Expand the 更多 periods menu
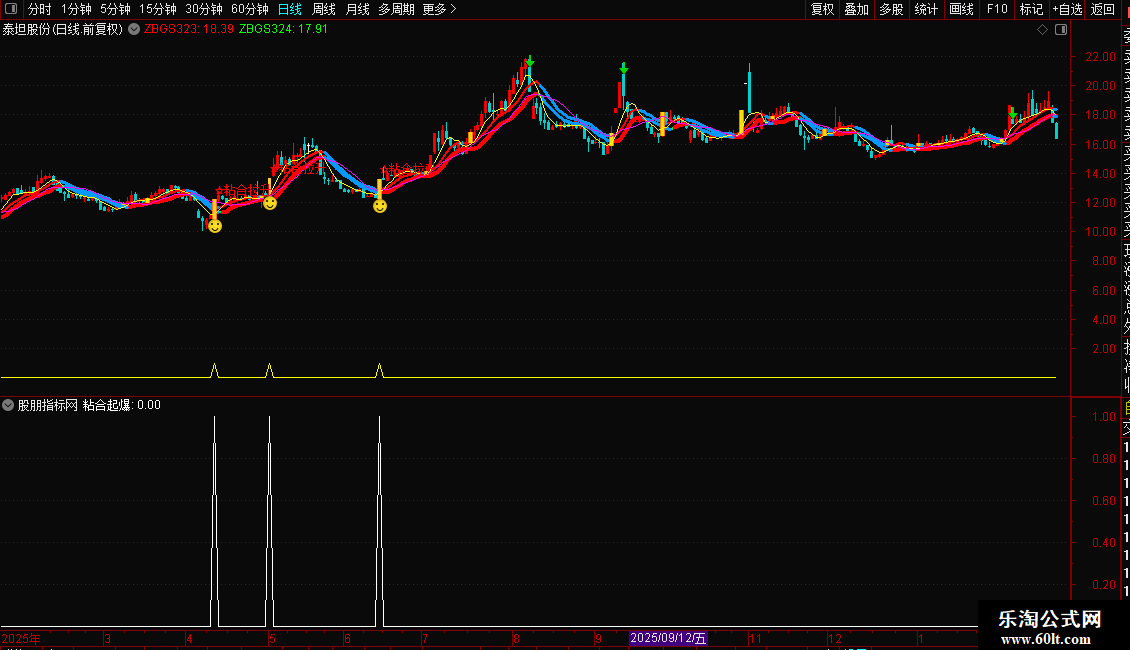Image resolution: width=1130 pixels, height=650 pixels. 440,9
